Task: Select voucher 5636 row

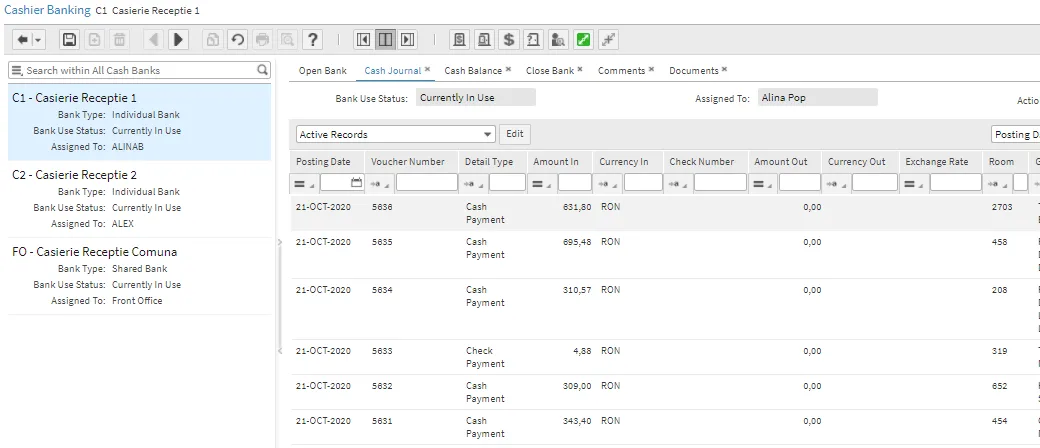Action: pyautogui.click(x=663, y=213)
